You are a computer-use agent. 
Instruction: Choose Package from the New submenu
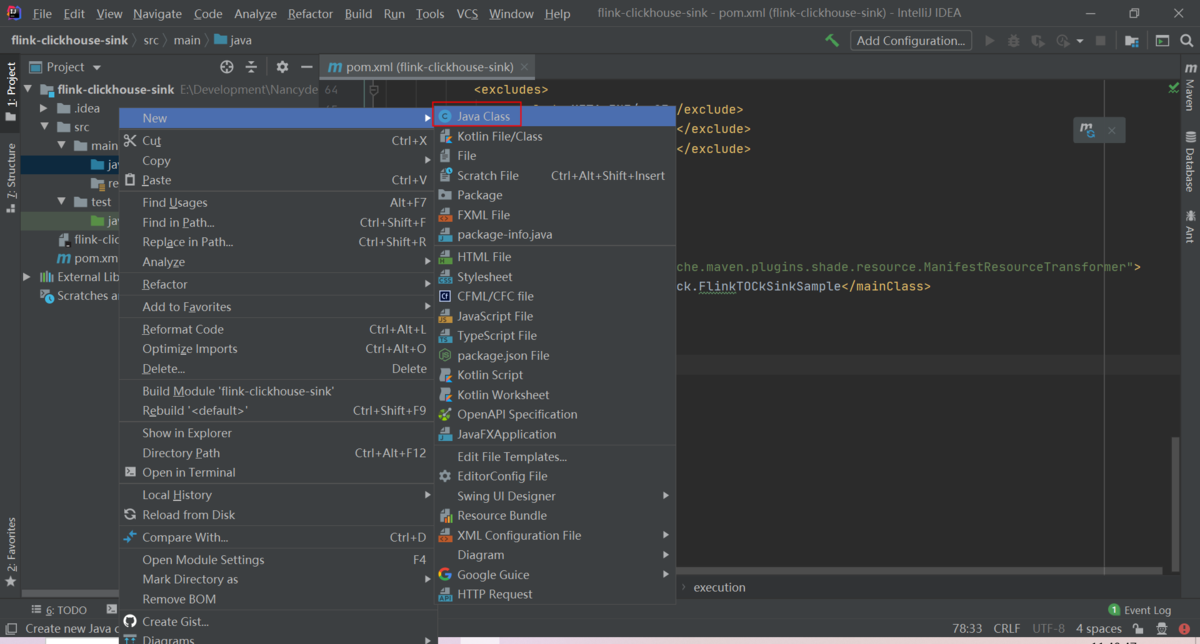pos(555,195)
